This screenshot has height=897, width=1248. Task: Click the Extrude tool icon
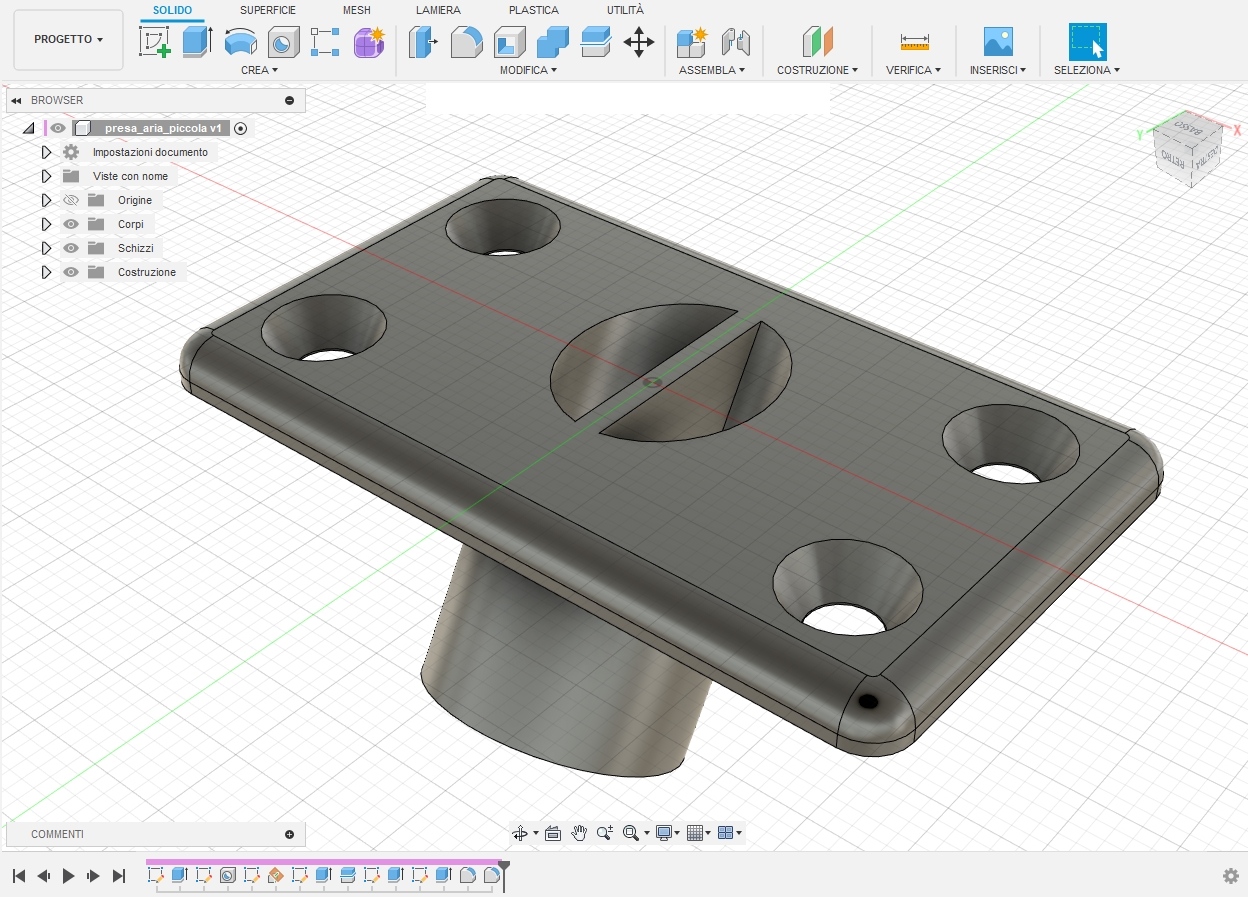(198, 42)
